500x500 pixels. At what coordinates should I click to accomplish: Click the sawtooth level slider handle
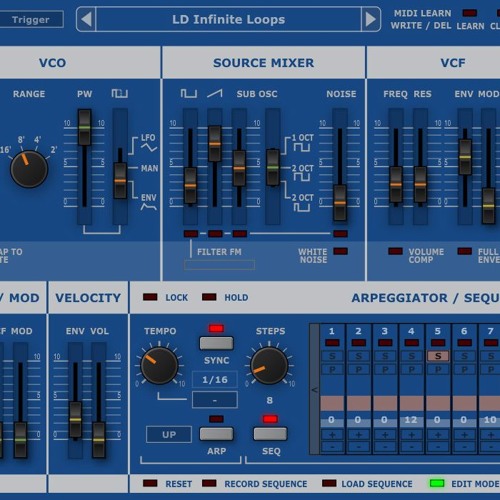point(215,144)
